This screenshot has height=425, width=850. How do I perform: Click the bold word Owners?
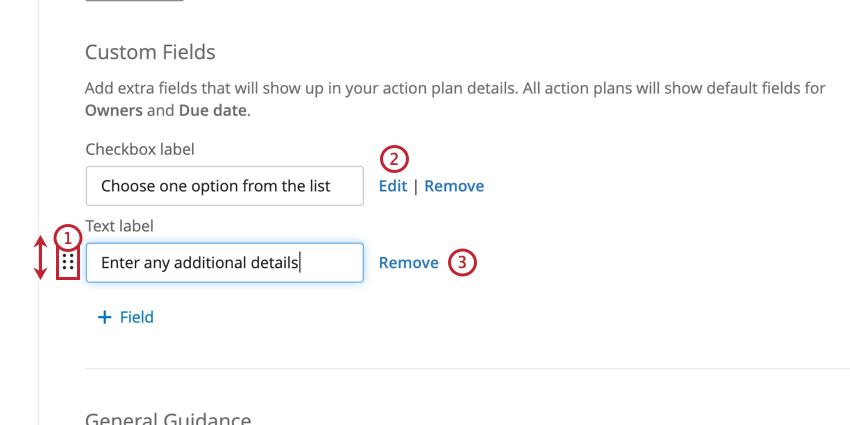pos(114,110)
